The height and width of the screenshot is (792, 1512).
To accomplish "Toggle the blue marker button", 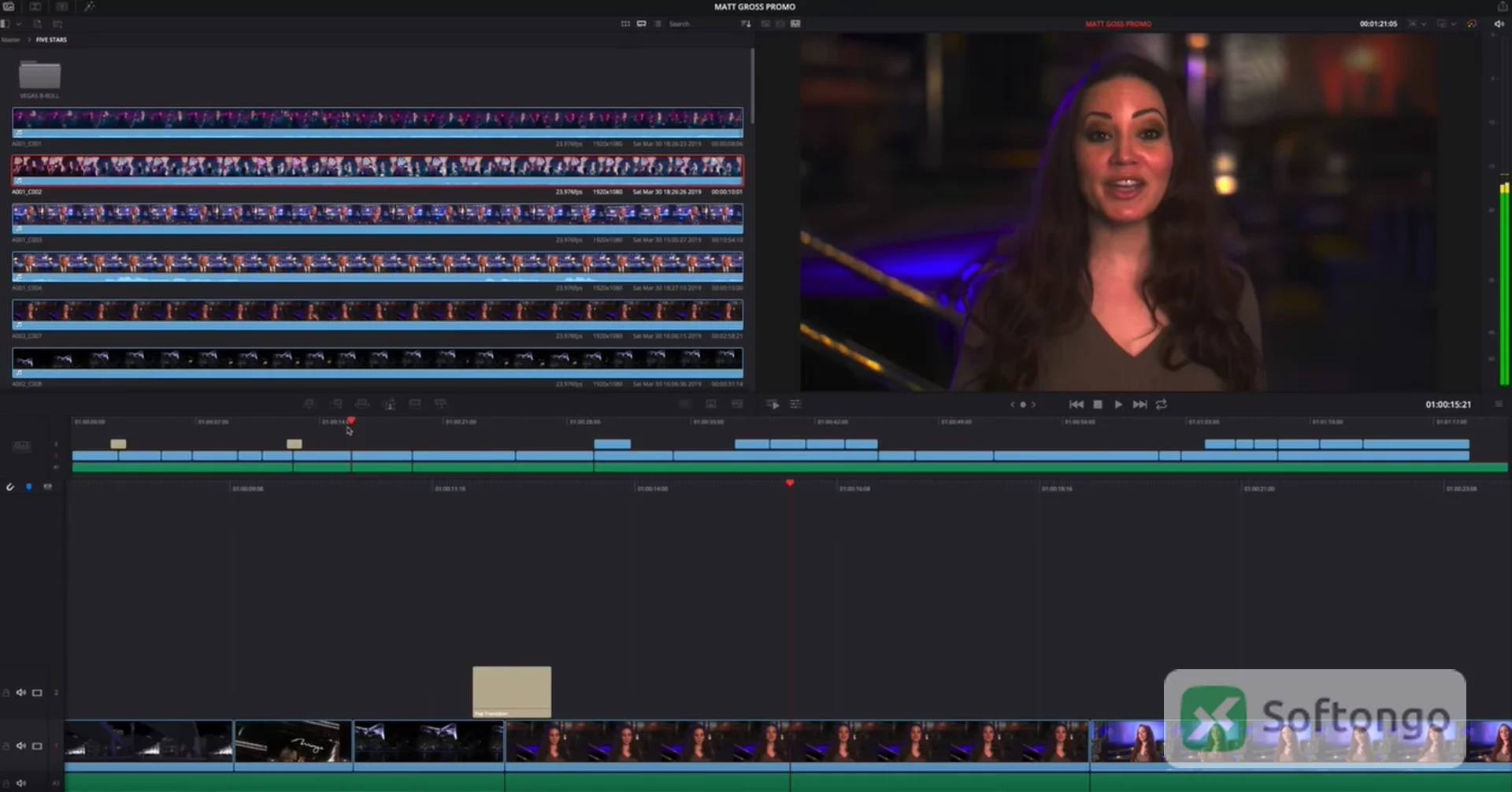I will [29, 487].
